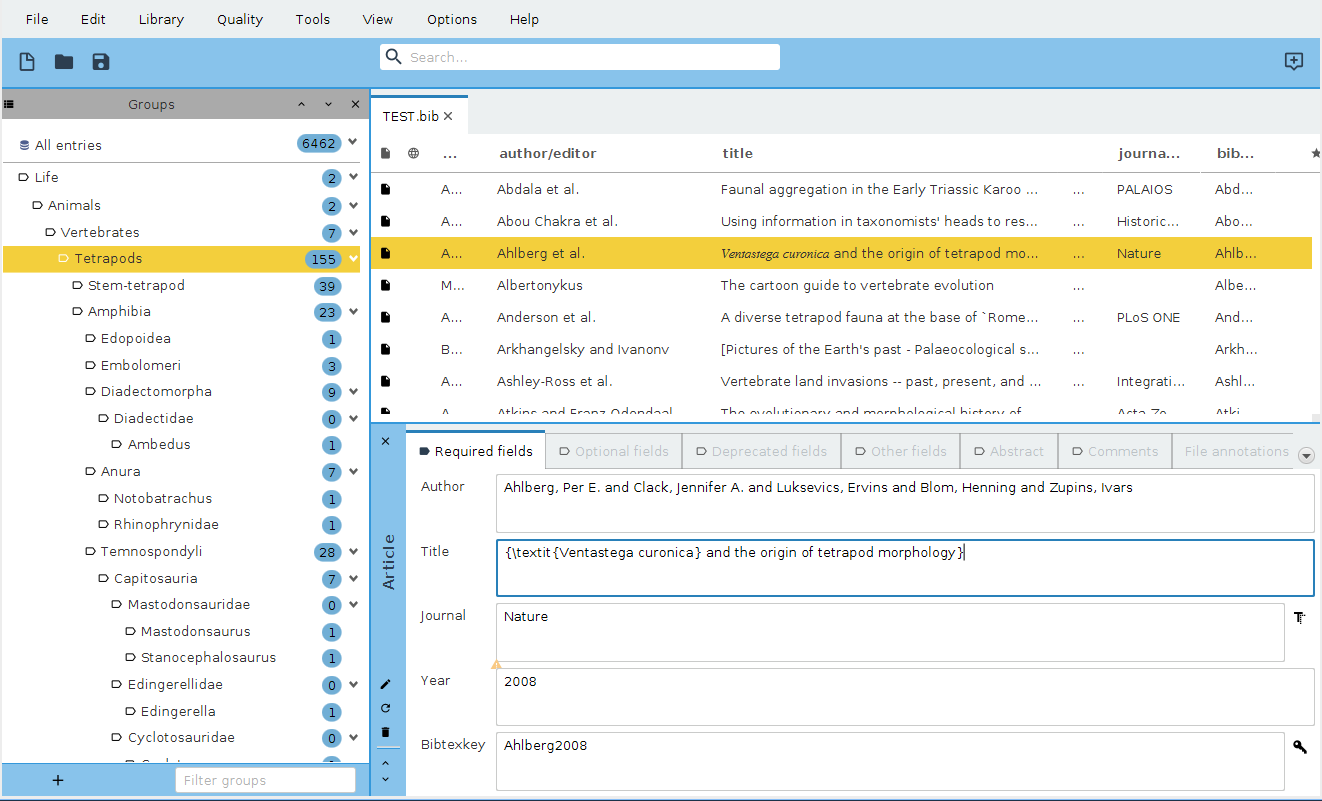Click the PLoS ONE journal cell
This screenshot has width=1322, height=801.
(1148, 317)
